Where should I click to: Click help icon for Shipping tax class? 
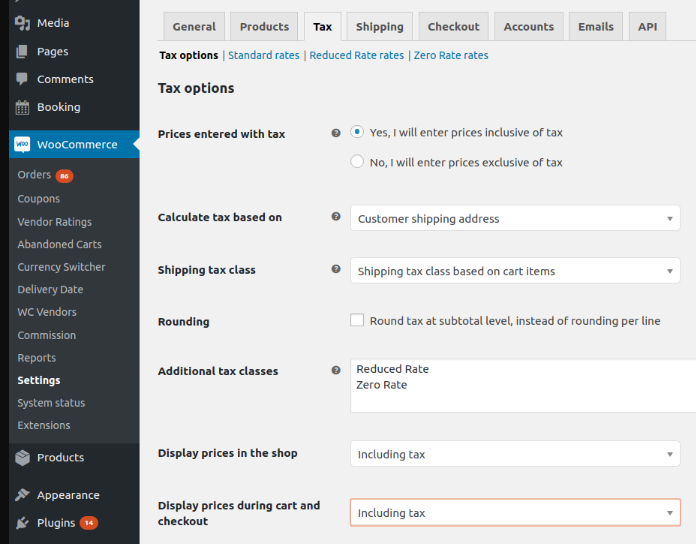click(336, 269)
